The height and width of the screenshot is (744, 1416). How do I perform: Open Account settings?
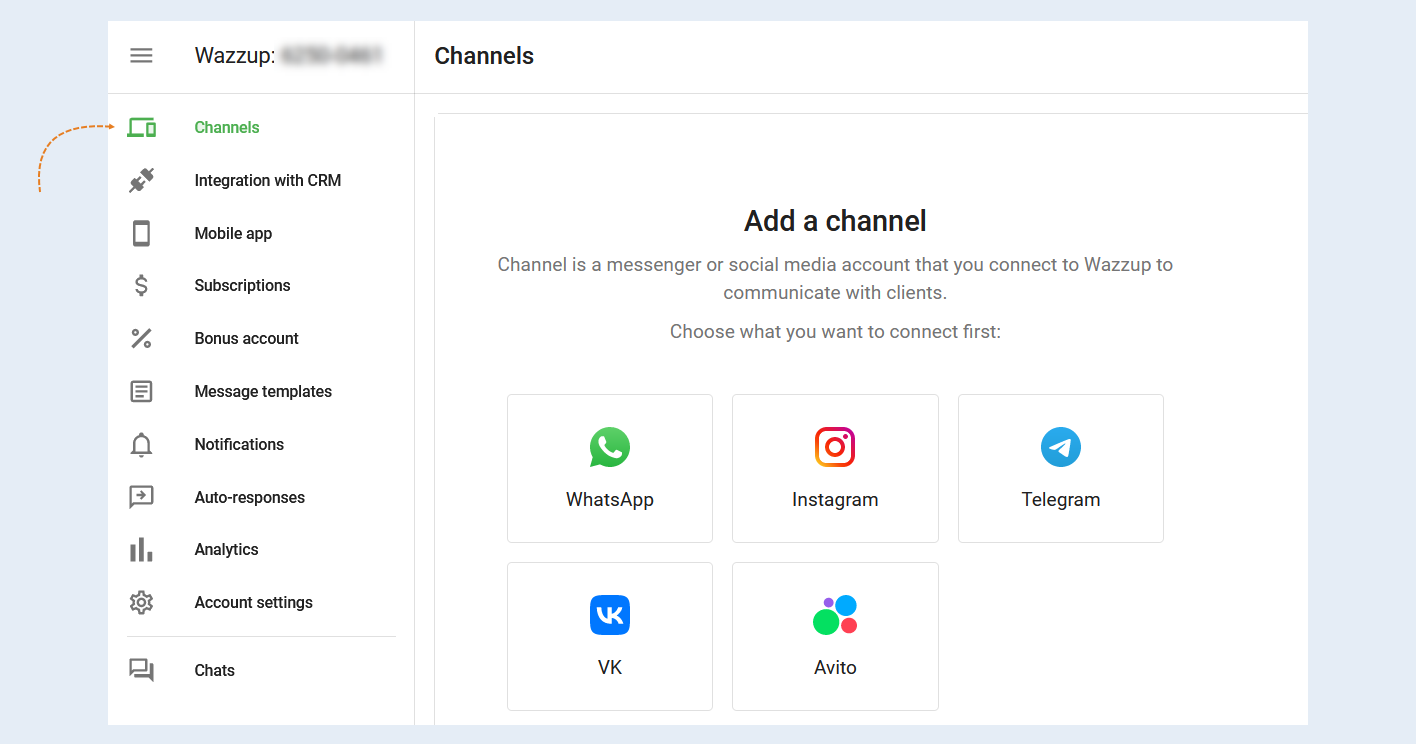pos(253,603)
